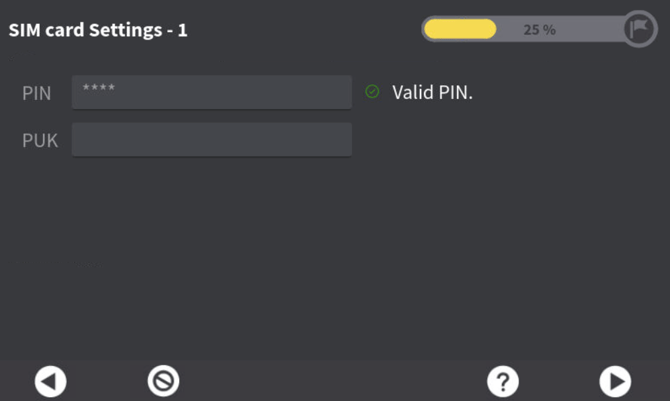Click the empty area right of PUK field

click(500, 140)
